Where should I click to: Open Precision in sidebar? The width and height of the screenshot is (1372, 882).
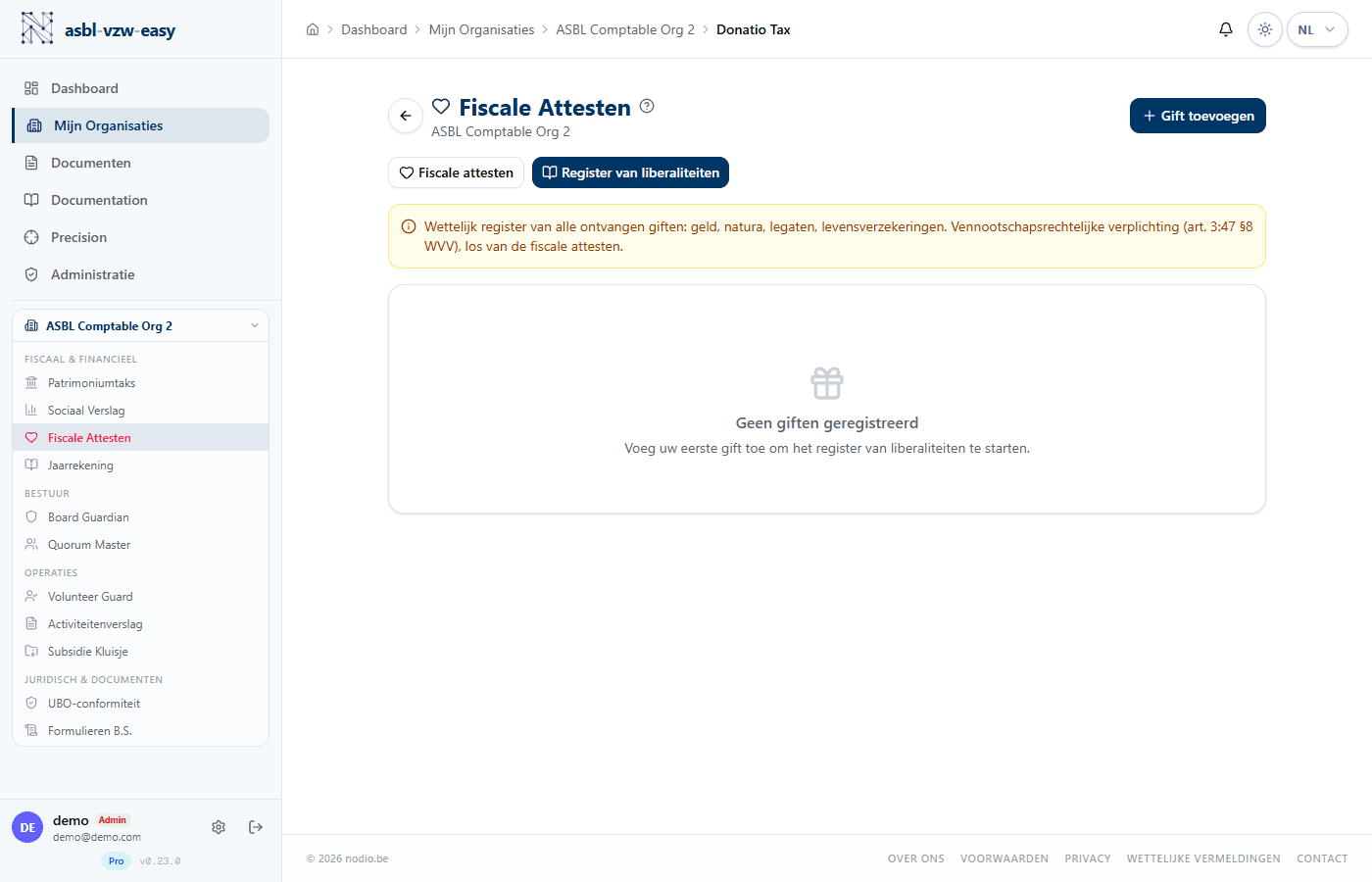tap(141, 237)
